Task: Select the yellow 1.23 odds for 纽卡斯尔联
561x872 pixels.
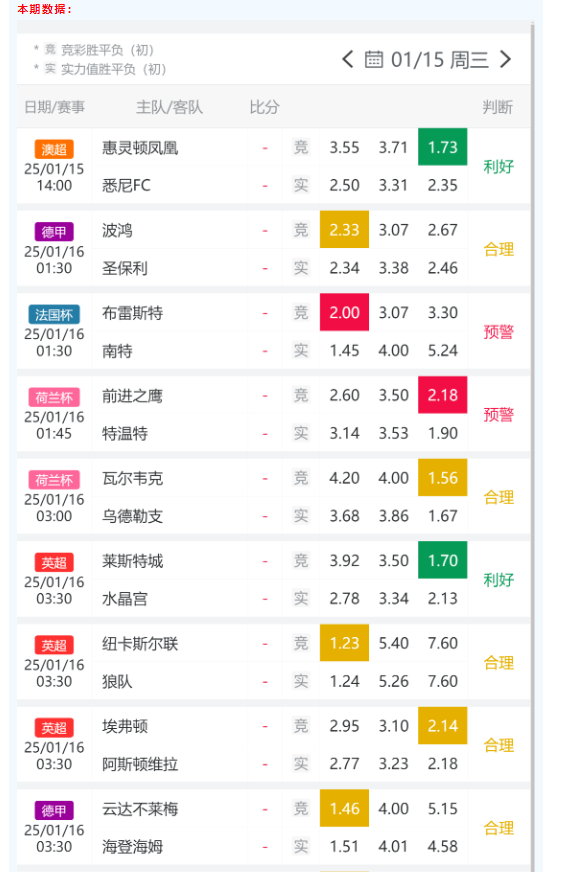Action: point(344,643)
